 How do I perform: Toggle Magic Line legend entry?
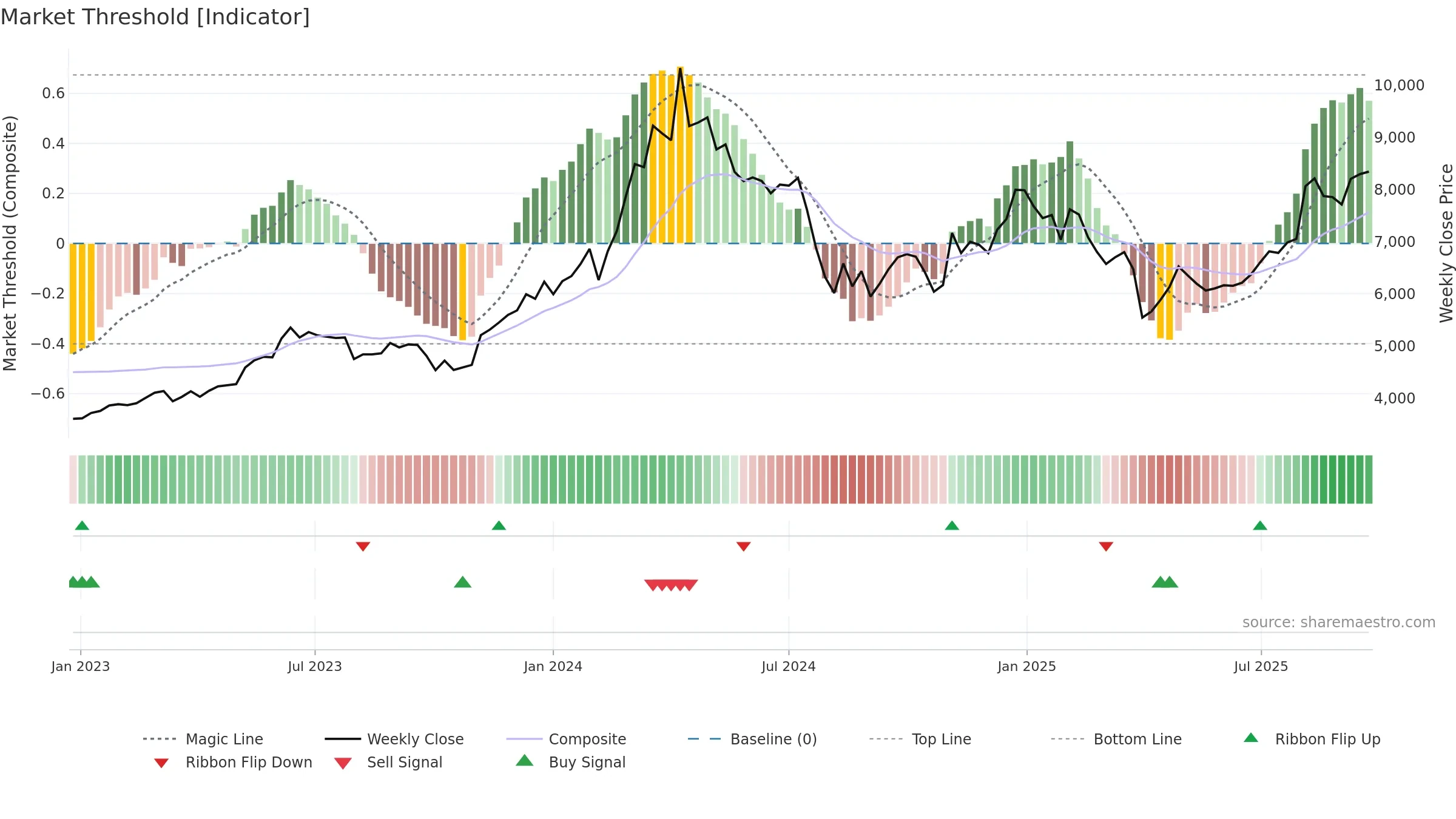[203, 739]
